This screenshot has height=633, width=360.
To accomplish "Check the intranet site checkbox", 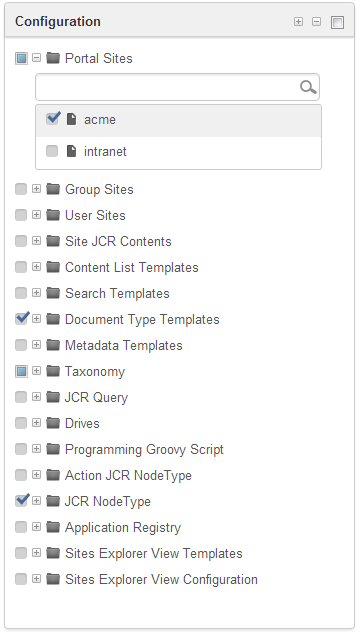I will [x=52, y=151].
